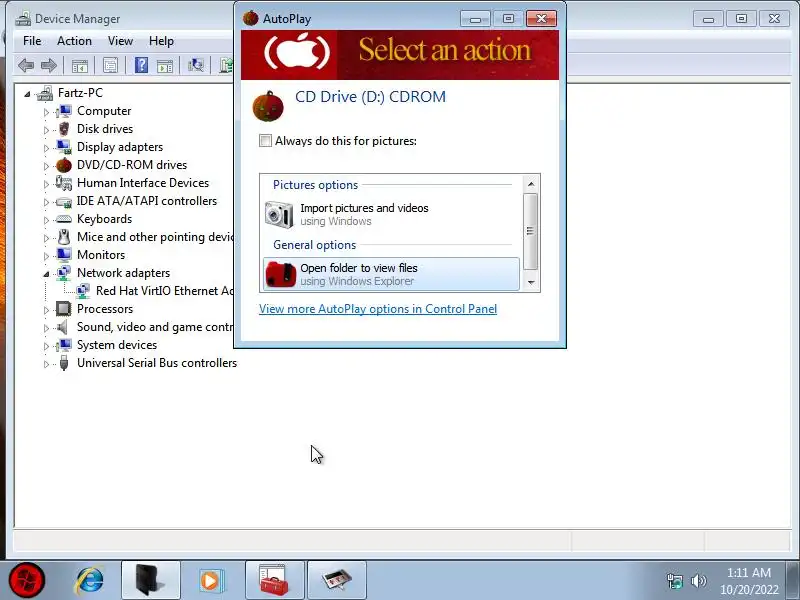Check 'Always do this for pictures' box
The image size is (800, 600).
(x=265, y=141)
